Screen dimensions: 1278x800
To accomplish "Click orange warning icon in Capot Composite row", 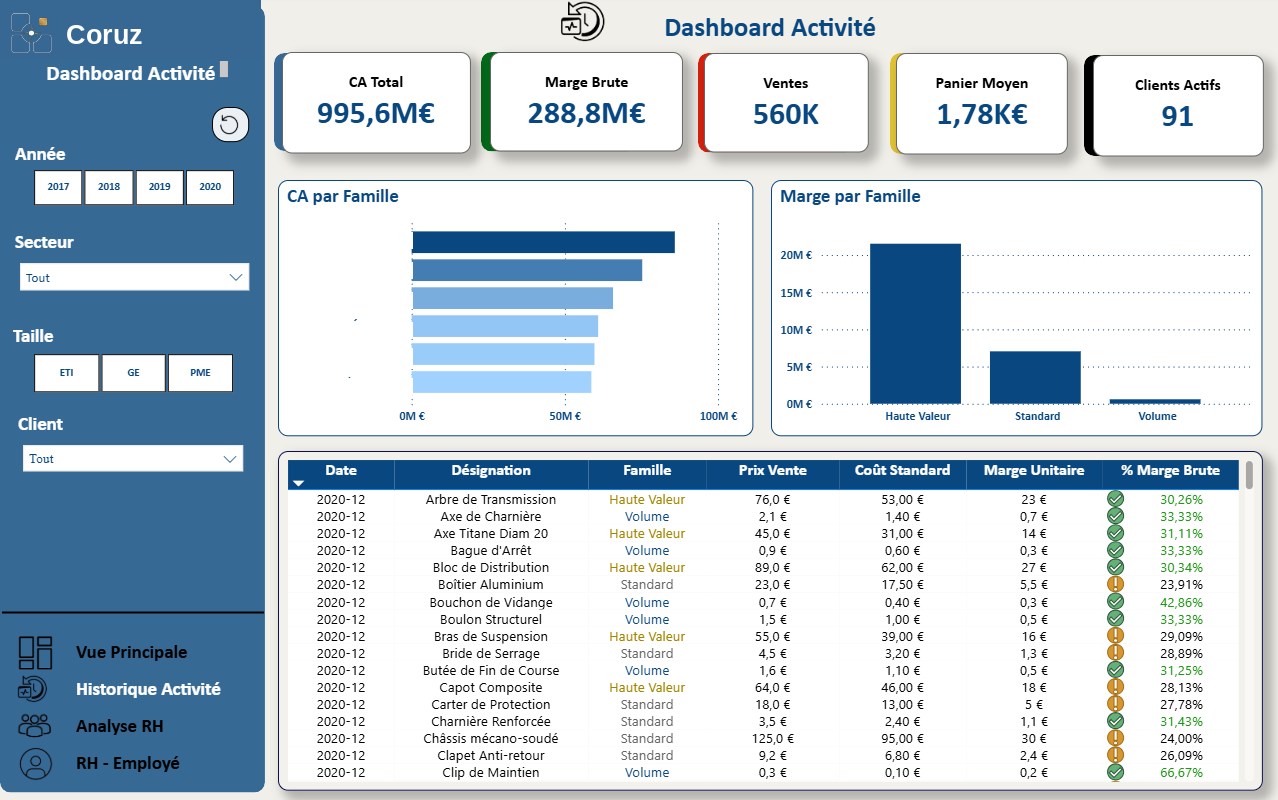I will pyautogui.click(x=1115, y=687).
